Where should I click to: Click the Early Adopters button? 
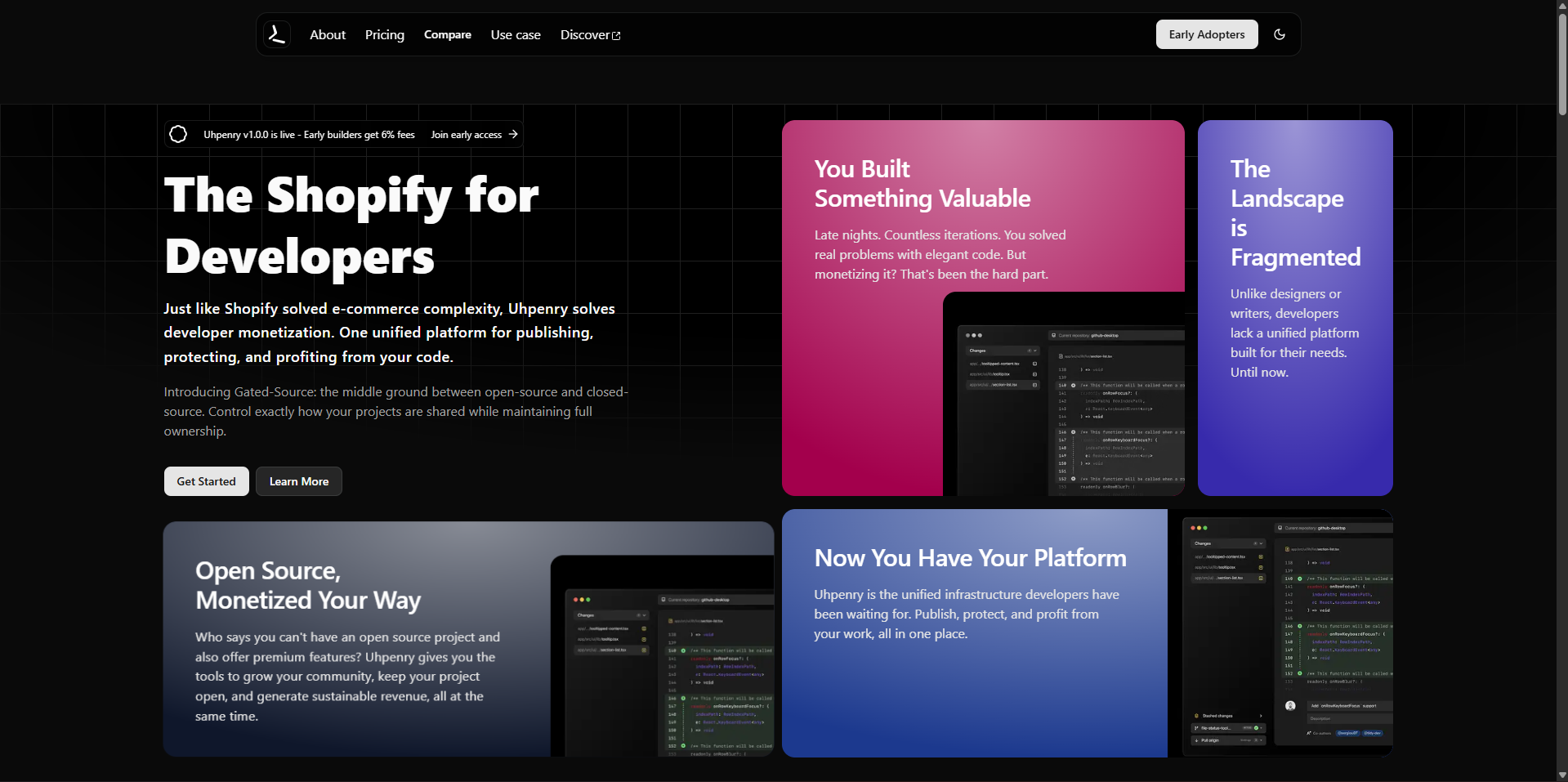point(1207,34)
